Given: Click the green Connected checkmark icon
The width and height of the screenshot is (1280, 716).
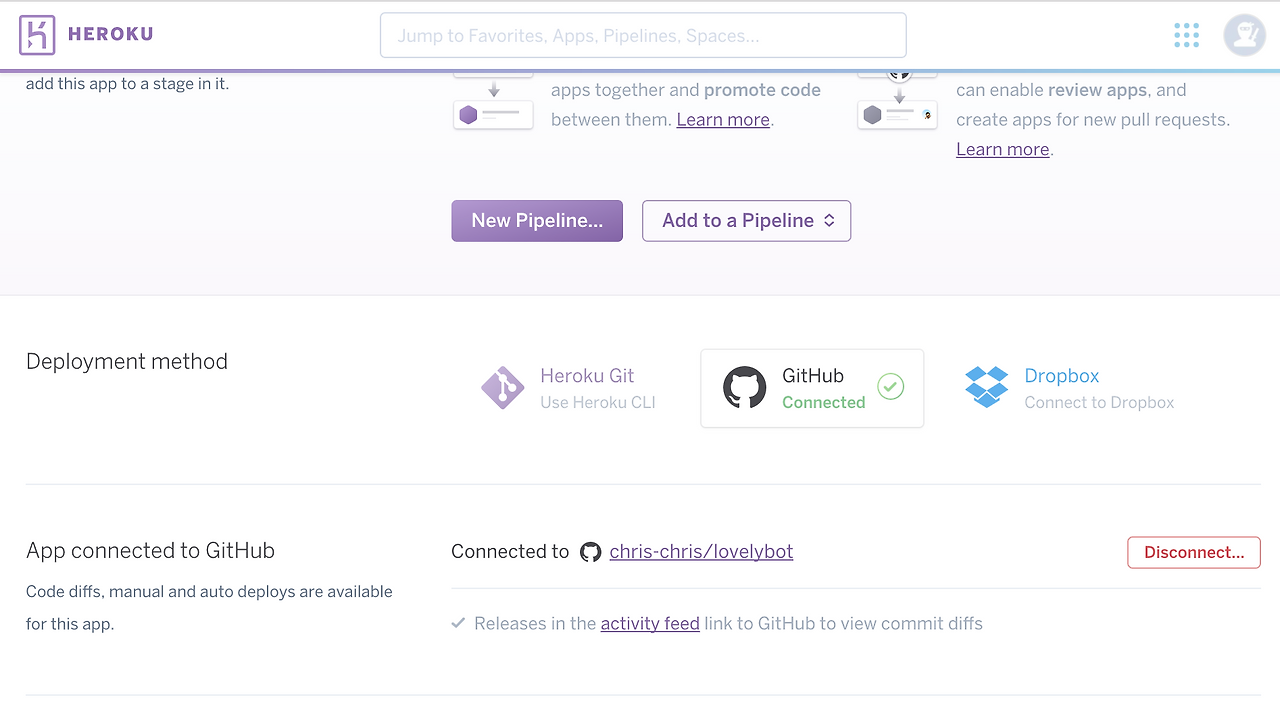Looking at the screenshot, I should point(890,387).
